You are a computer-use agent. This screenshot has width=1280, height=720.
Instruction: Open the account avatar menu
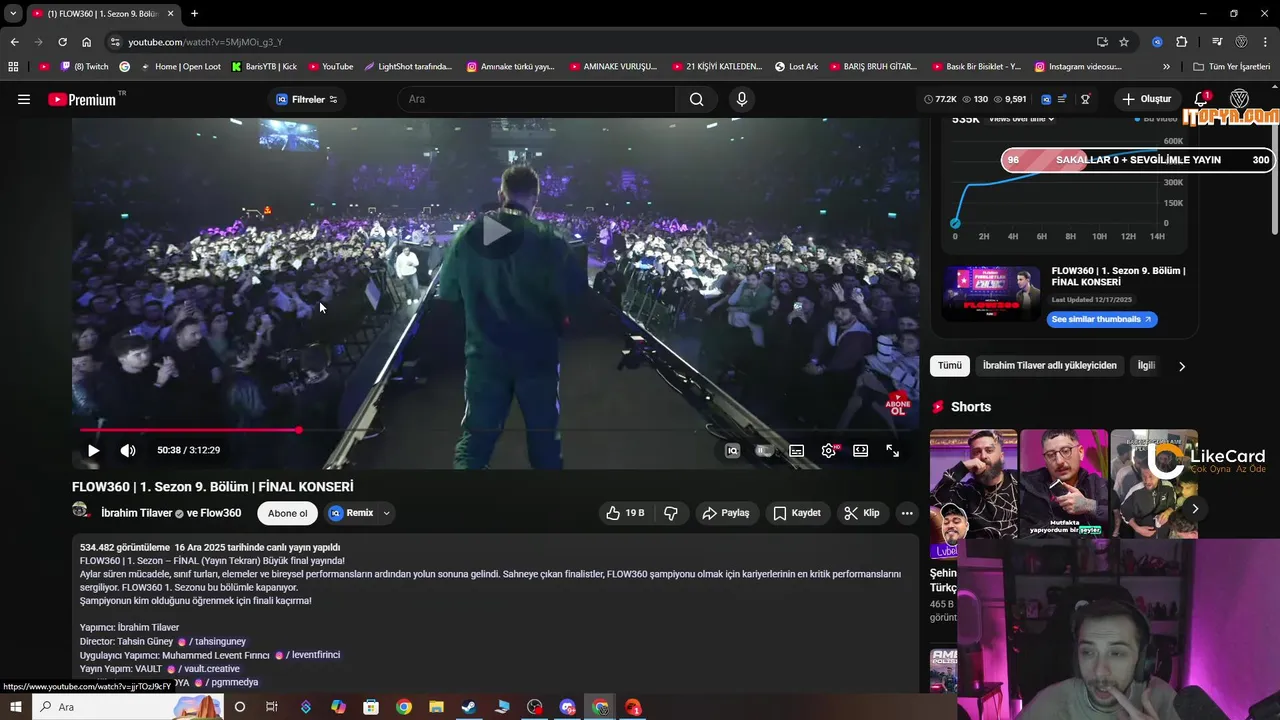click(x=1240, y=99)
